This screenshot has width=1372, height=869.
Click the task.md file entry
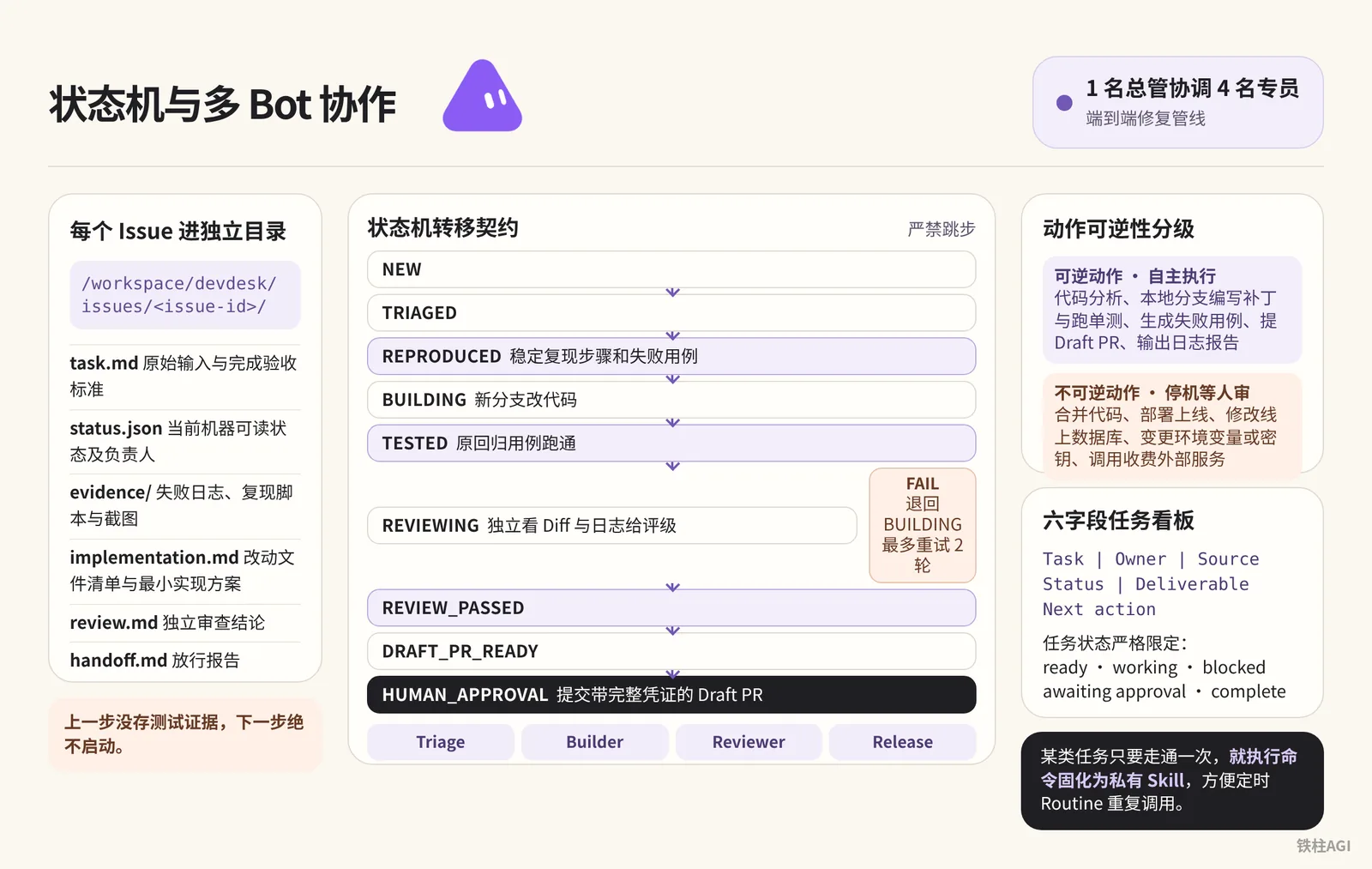tap(185, 376)
